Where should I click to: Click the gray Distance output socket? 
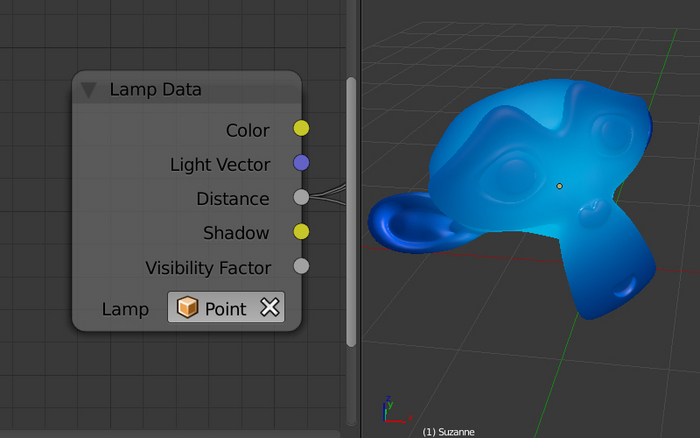click(x=301, y=198)
